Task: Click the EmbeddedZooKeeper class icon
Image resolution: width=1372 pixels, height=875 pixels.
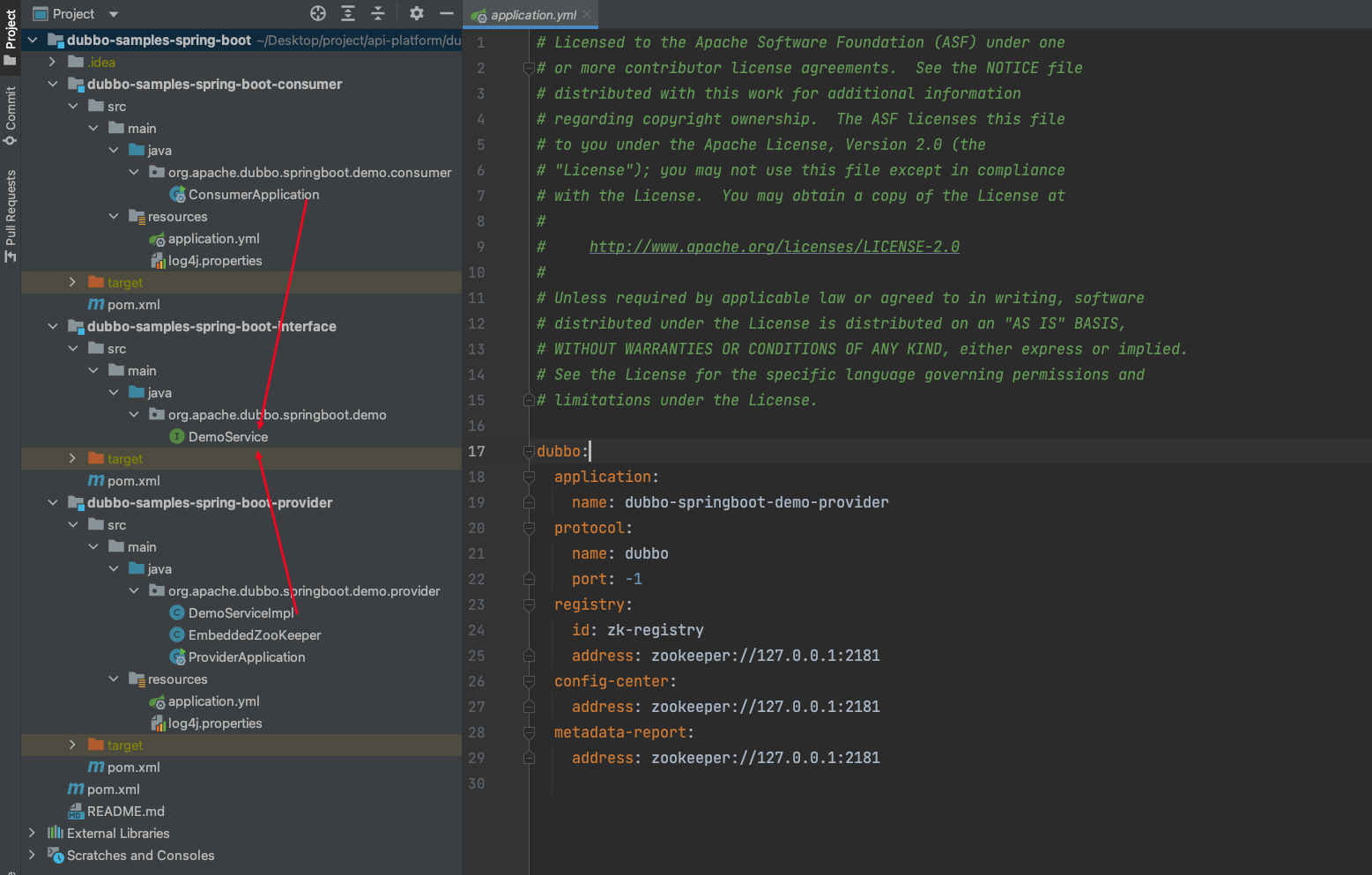Action: coord(177,634)
